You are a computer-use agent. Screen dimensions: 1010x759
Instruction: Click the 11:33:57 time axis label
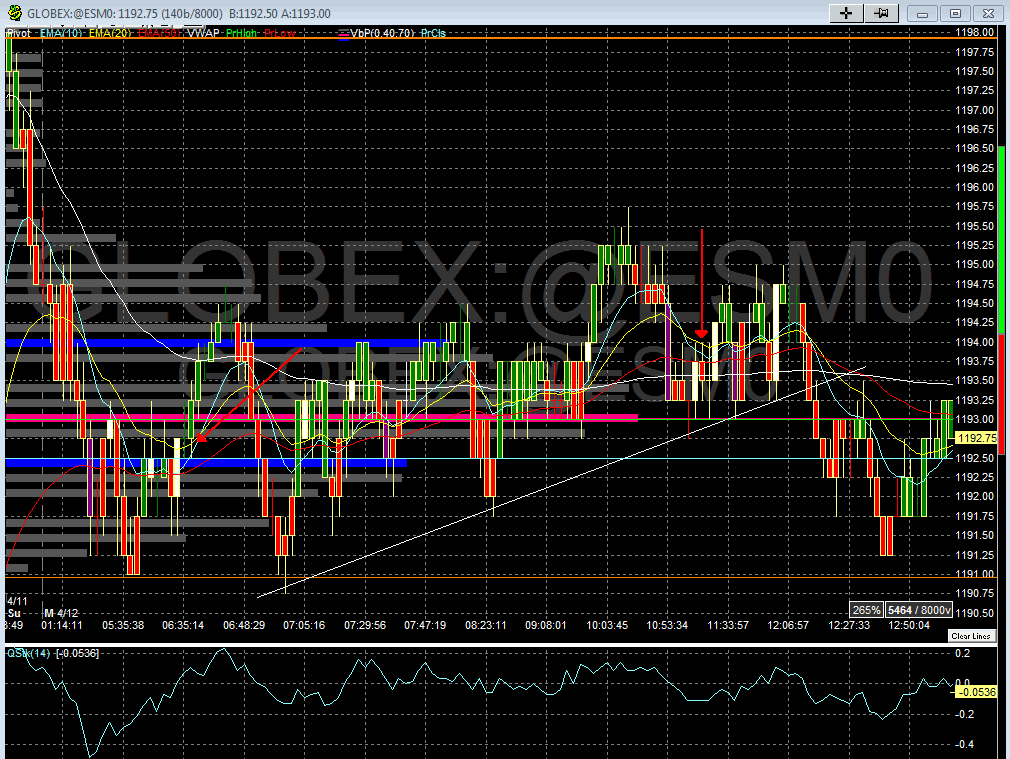coord(728,625)
